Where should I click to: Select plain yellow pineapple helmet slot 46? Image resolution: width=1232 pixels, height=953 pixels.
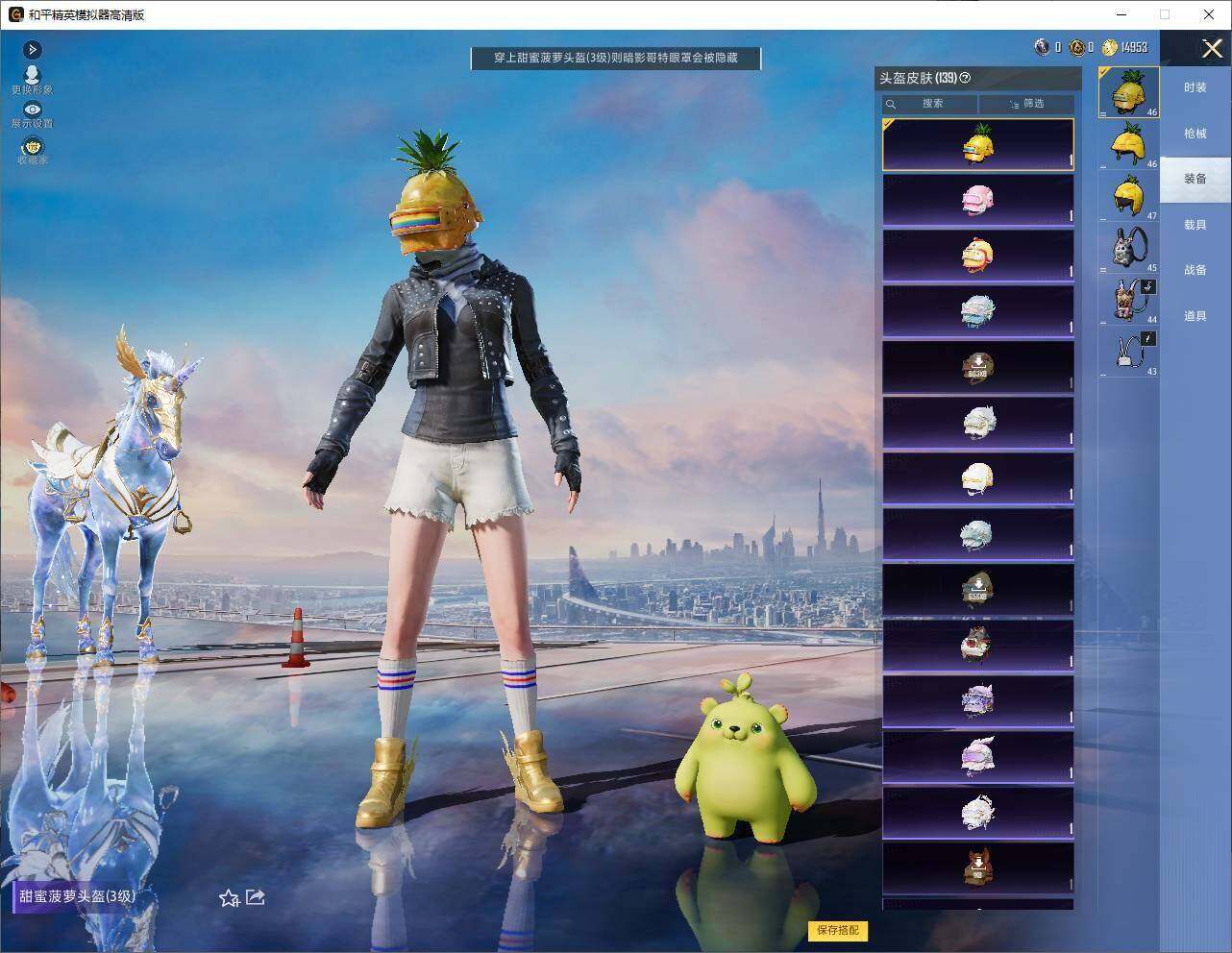pos(1129,144)
